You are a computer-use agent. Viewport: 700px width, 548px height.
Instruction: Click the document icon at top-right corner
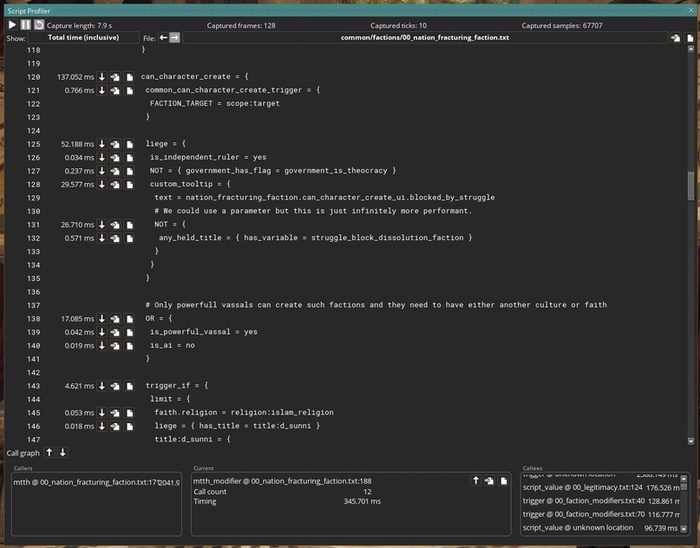point(689,37)
